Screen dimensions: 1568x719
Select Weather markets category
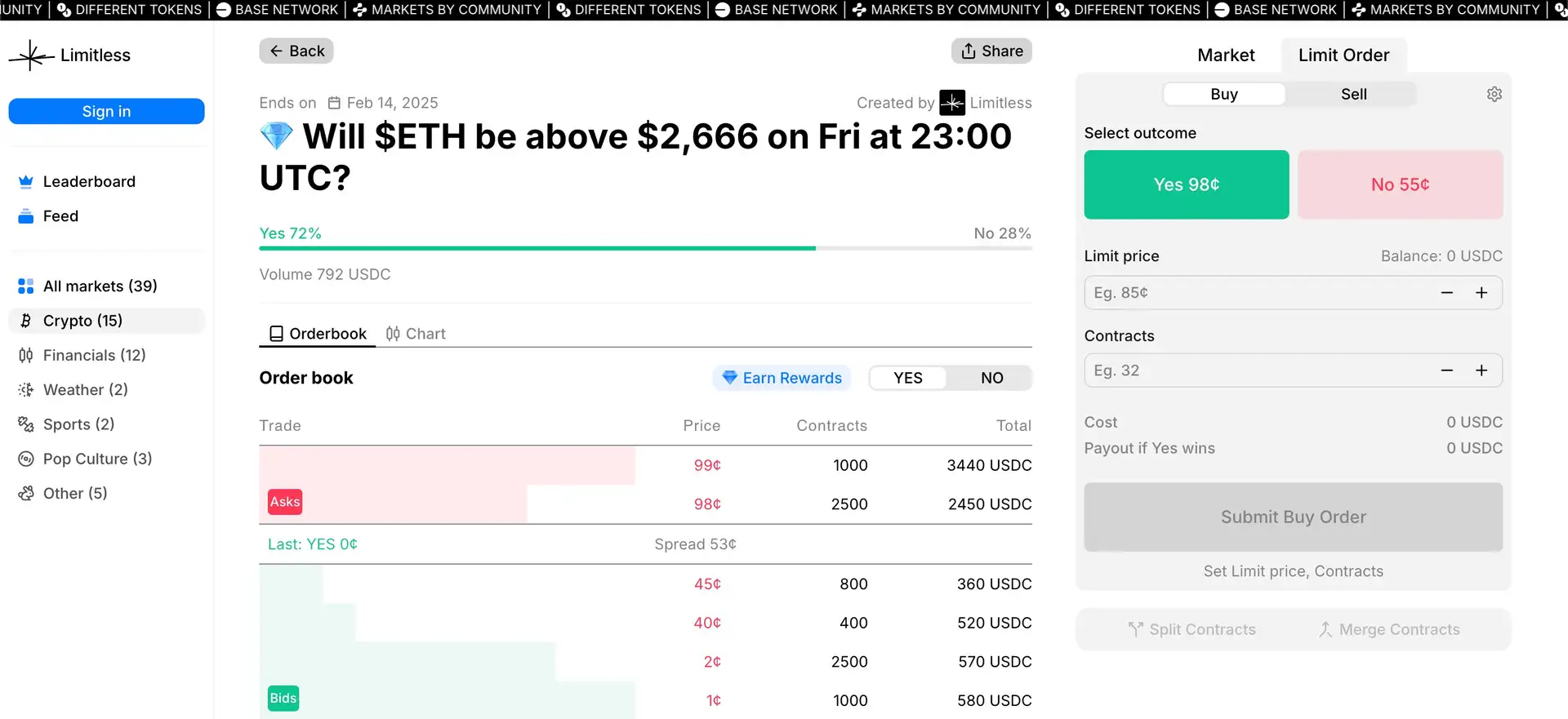click(85, 390)
